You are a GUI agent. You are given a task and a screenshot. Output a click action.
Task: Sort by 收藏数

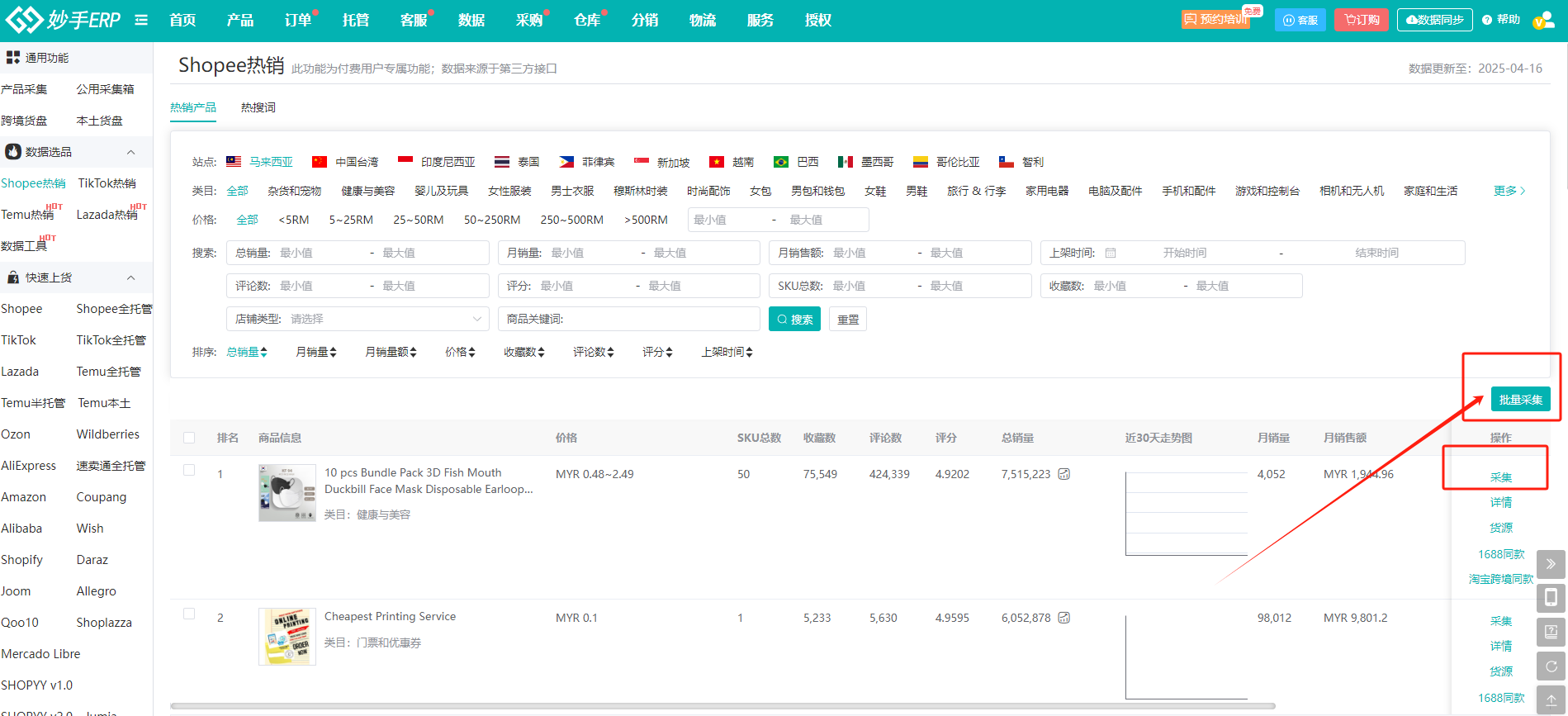click(524, 352)
